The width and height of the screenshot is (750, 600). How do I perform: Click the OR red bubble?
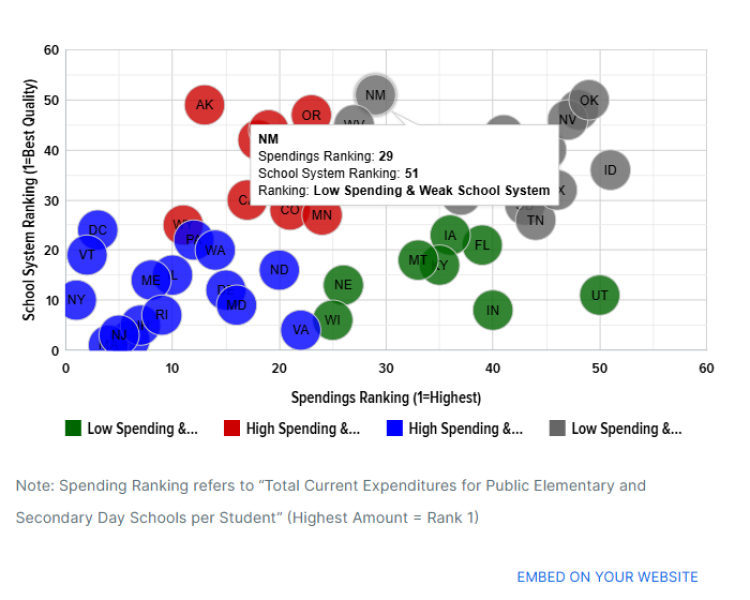[311, 115]
